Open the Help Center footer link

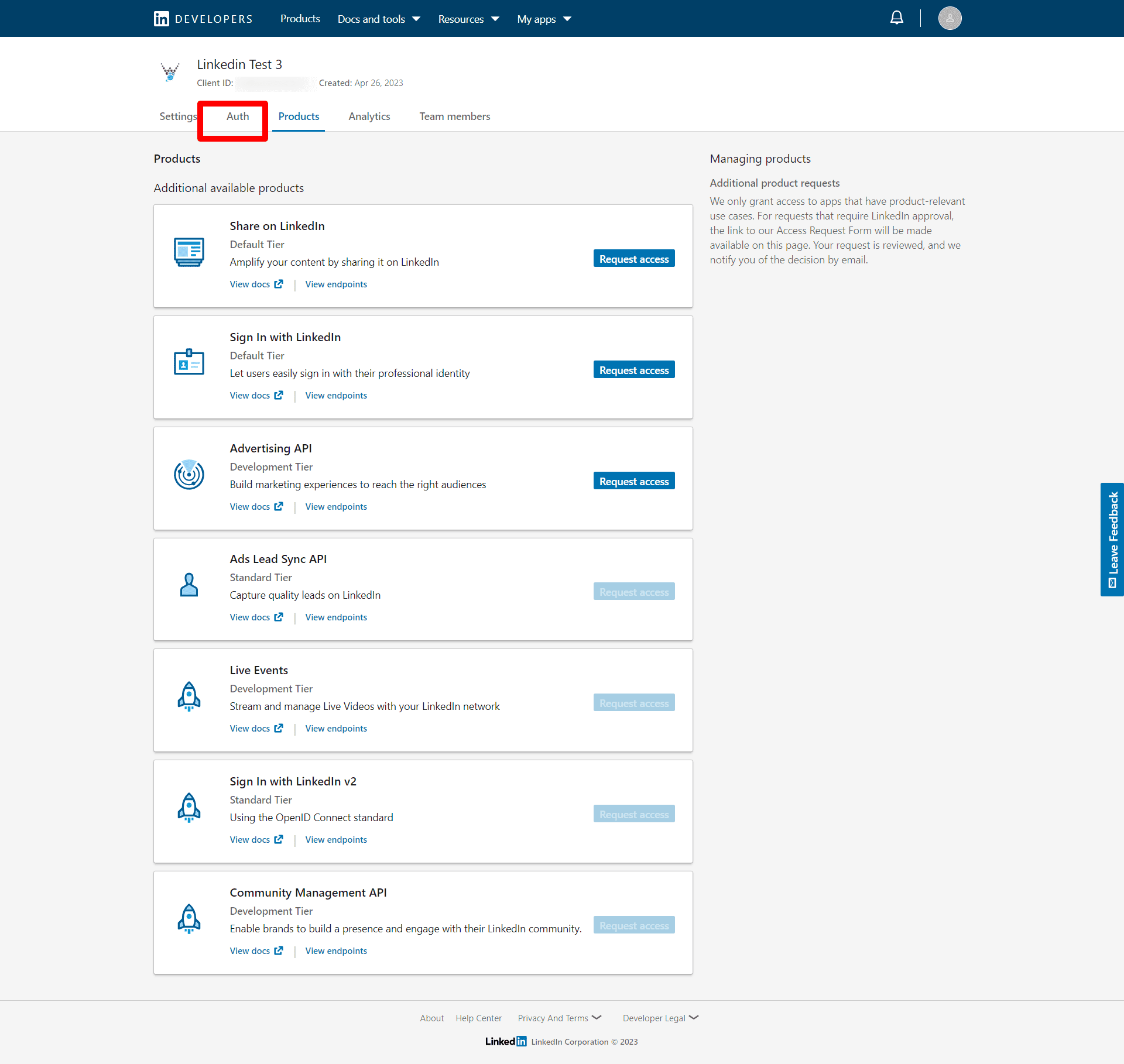point(479,1018)
